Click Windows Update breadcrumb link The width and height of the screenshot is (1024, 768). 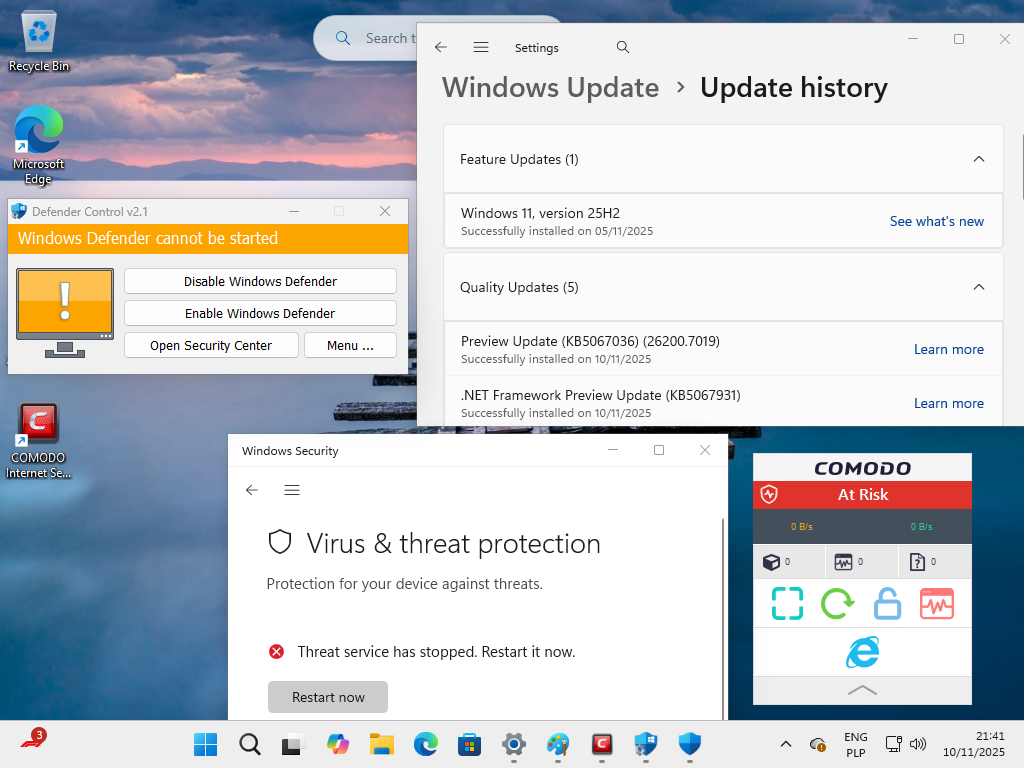point(551,88)
